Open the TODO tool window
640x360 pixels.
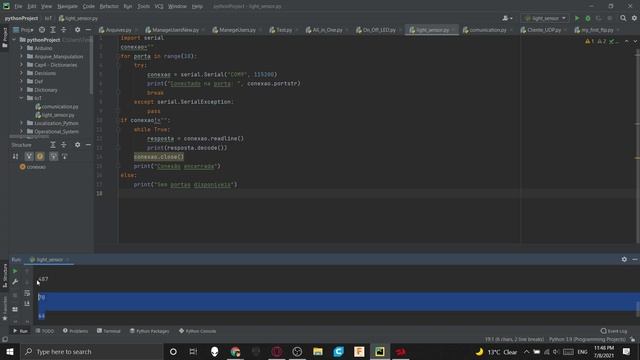44,331
